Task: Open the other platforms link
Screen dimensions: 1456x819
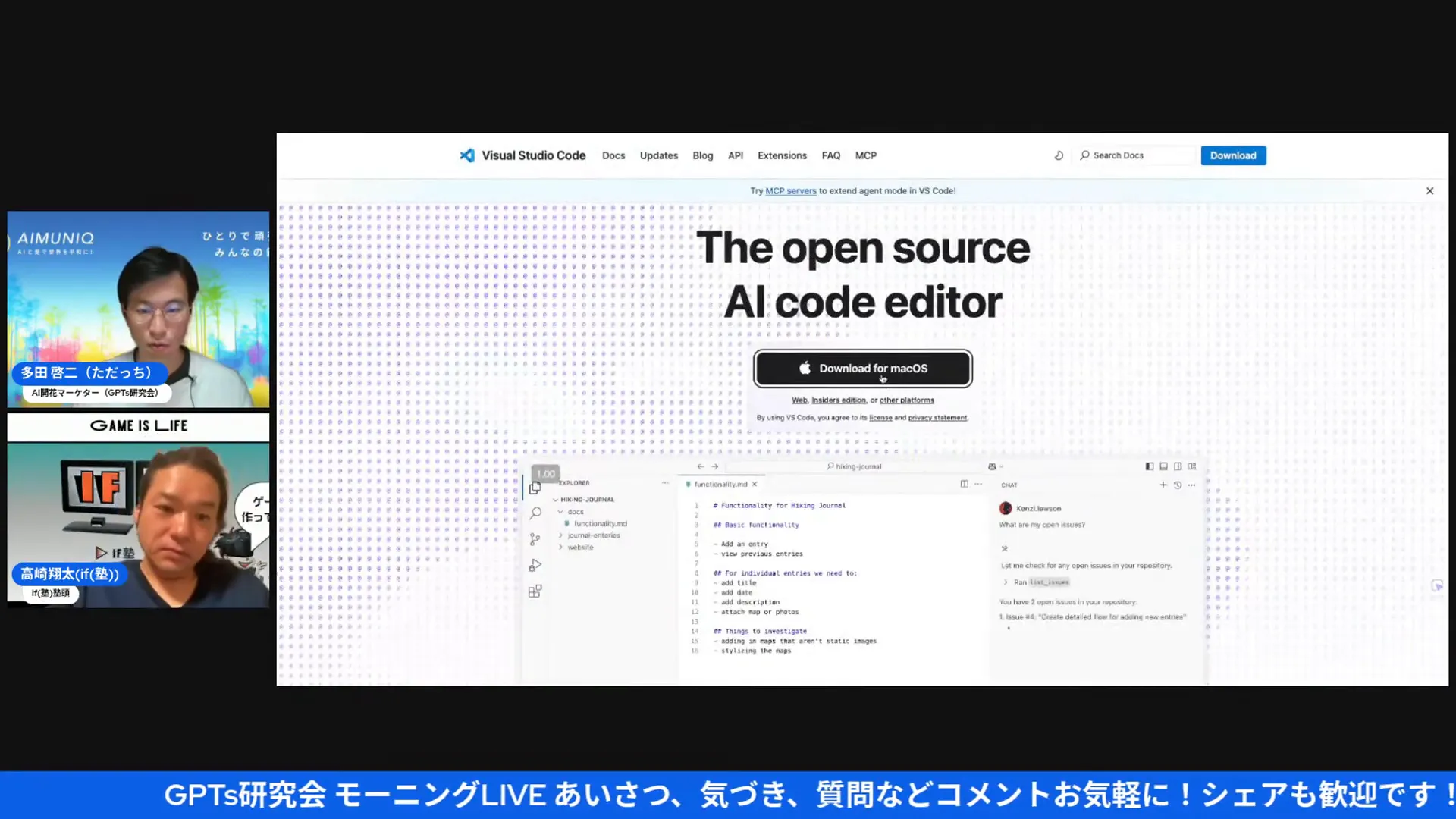Action: 907,400
